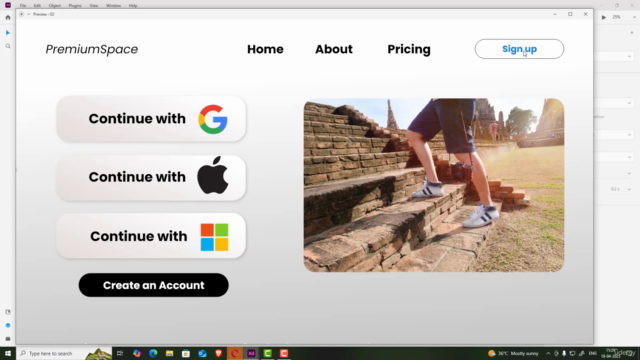Click the microphone tray icon

click(564, 353)
